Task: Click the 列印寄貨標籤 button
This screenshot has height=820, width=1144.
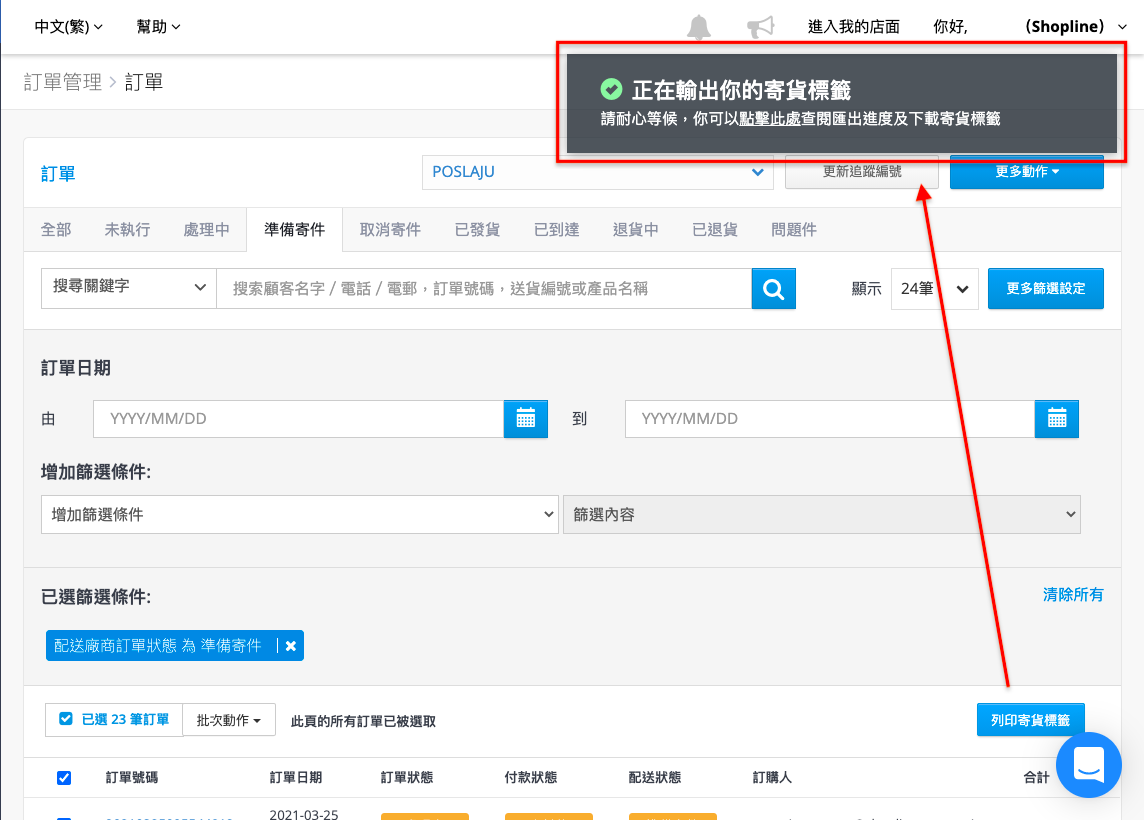Action: [1030, 720]
